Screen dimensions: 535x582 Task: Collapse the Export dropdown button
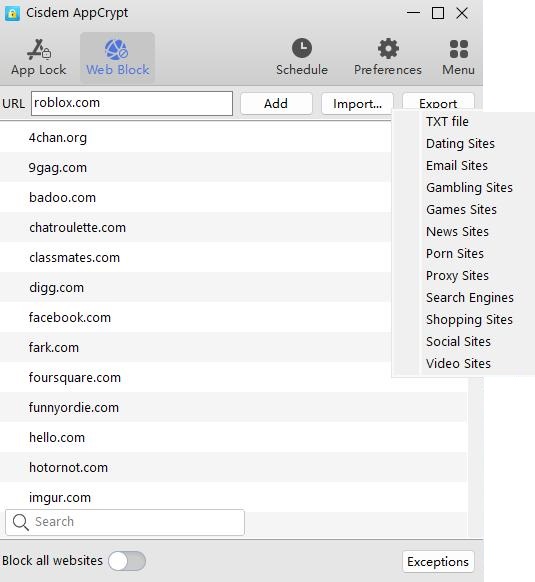(438, 102)
